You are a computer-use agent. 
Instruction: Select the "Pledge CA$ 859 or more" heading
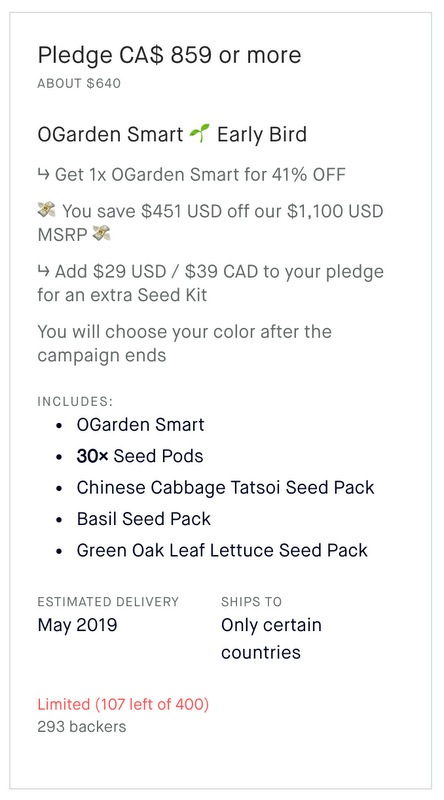(x=169, y=55)
